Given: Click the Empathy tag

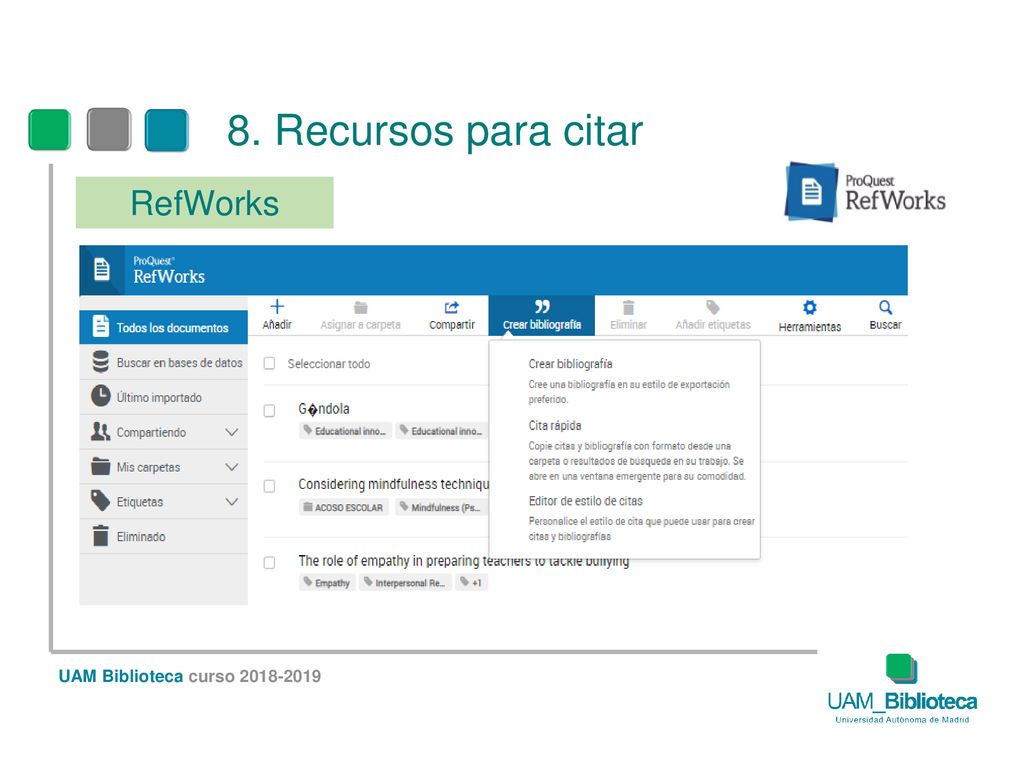Looking at the screenshot, I should [x=327, y=583].
